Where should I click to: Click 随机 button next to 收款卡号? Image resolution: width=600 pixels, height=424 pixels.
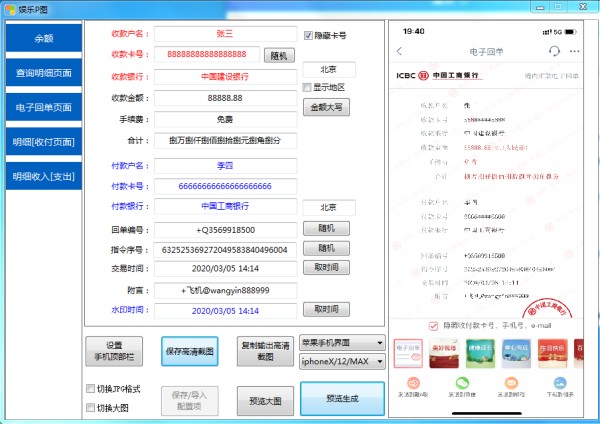[x=279, y=55]
